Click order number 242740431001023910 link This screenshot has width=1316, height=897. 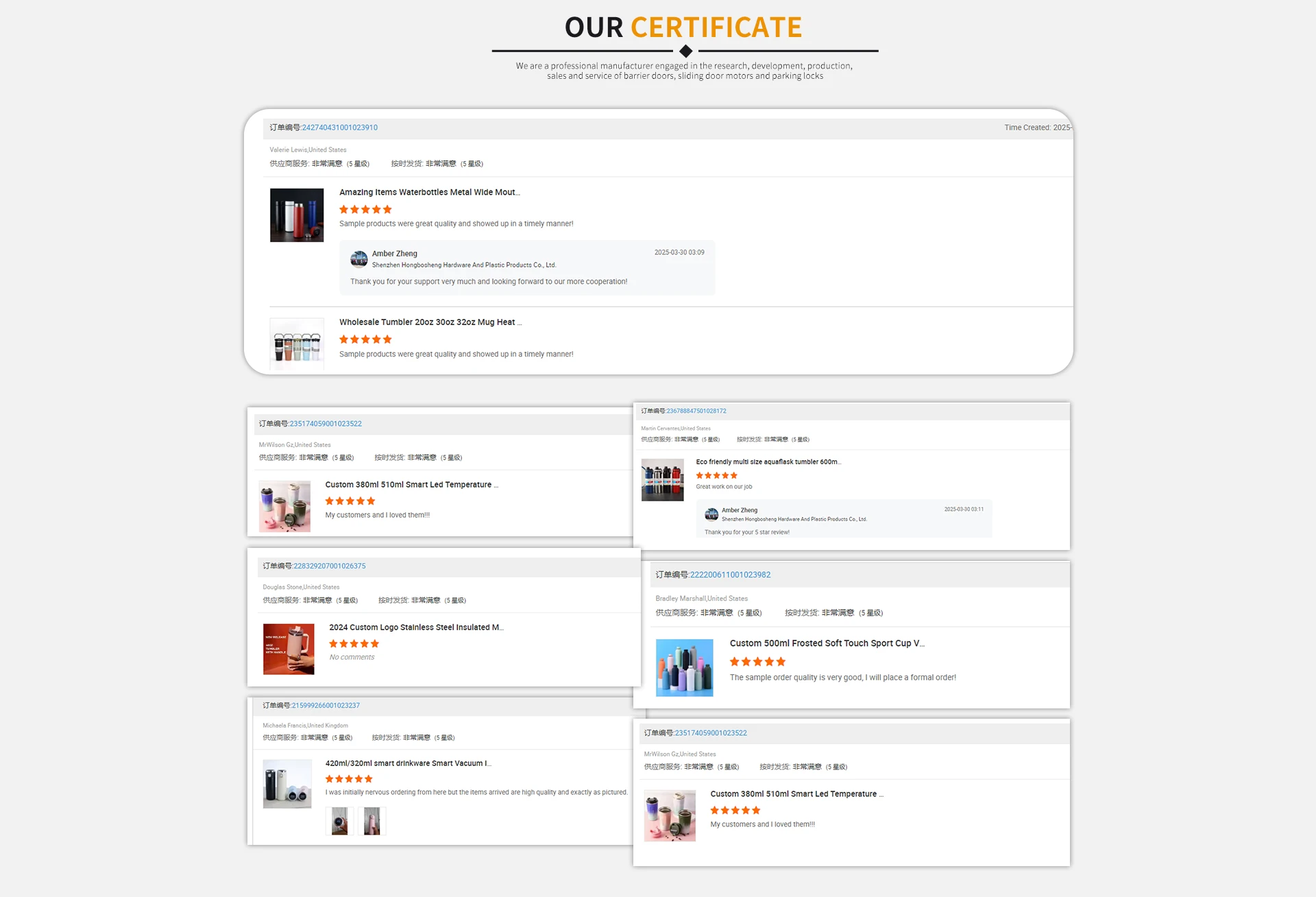pos(339,128)
